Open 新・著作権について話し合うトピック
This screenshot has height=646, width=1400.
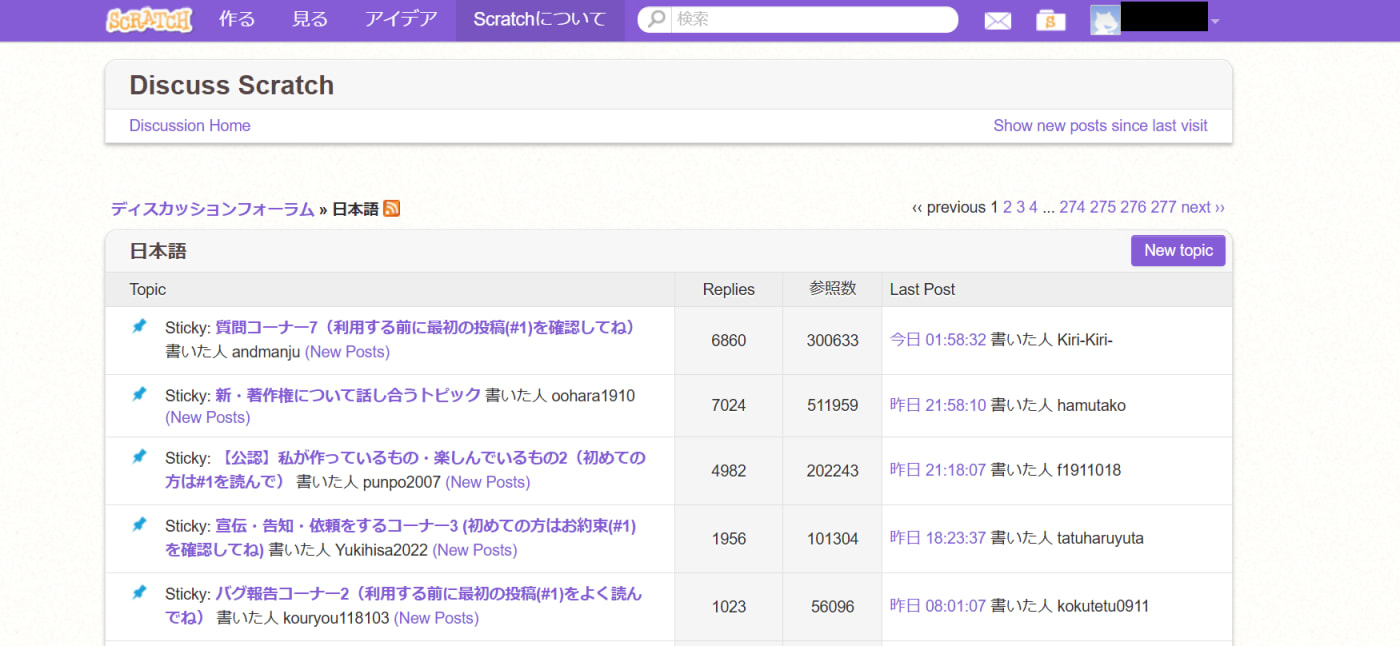(348, 395)
